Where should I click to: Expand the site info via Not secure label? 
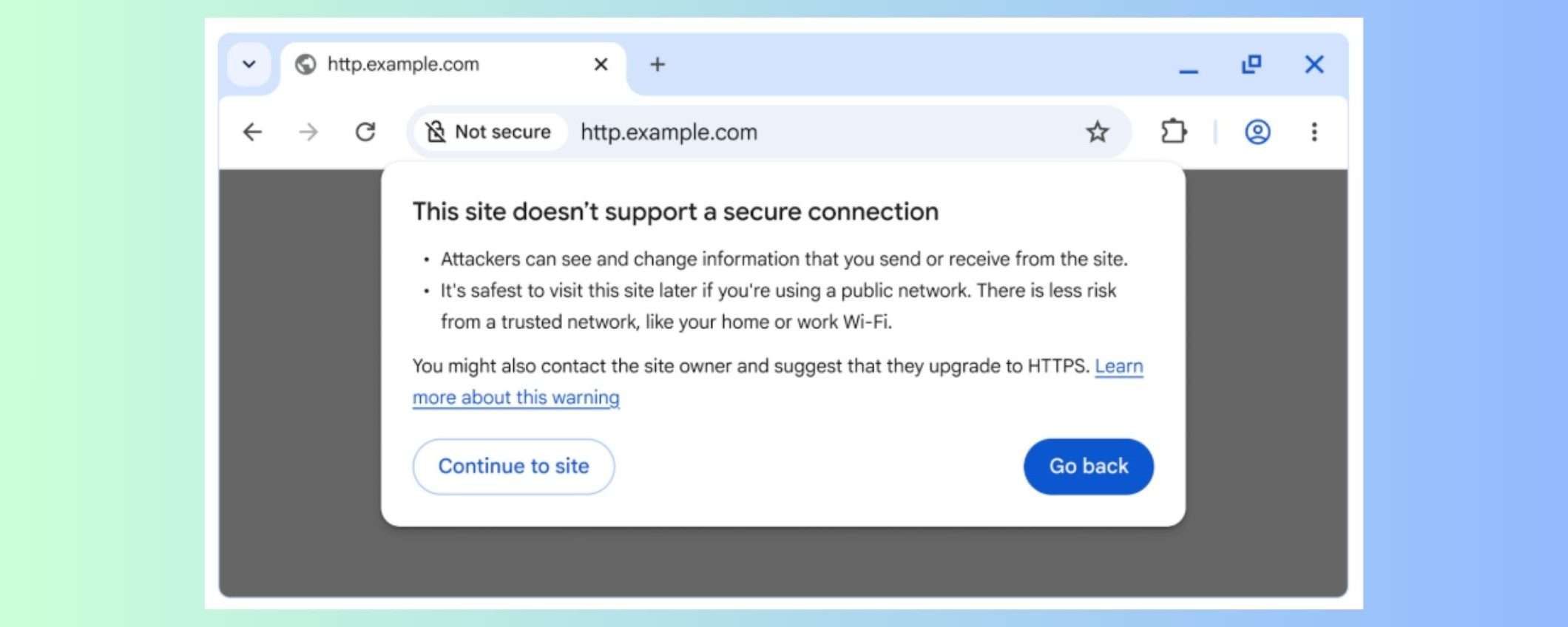(x=502, y=131)
